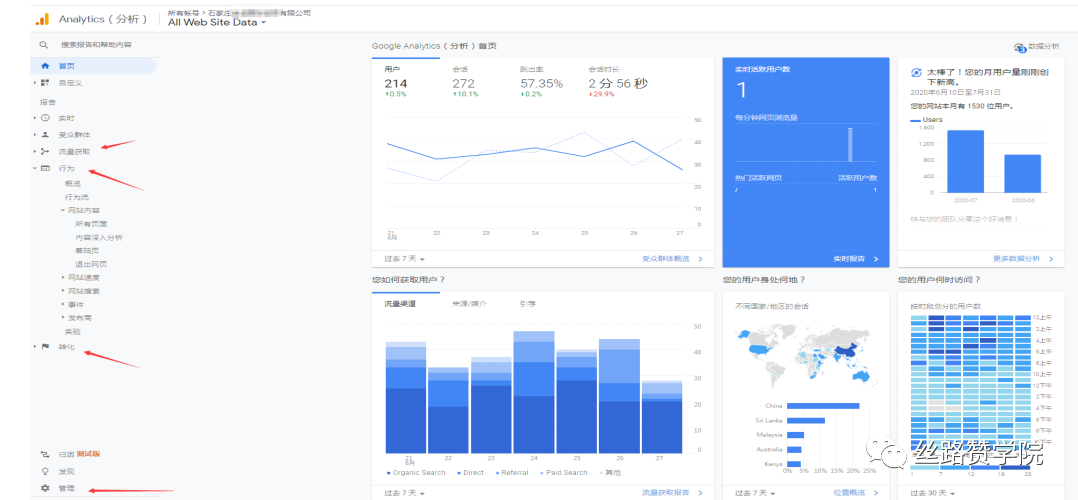The width and height of the screenshot is (1078, 500).
Task: Click the realtime active users count 1
Action: (741, 90)
